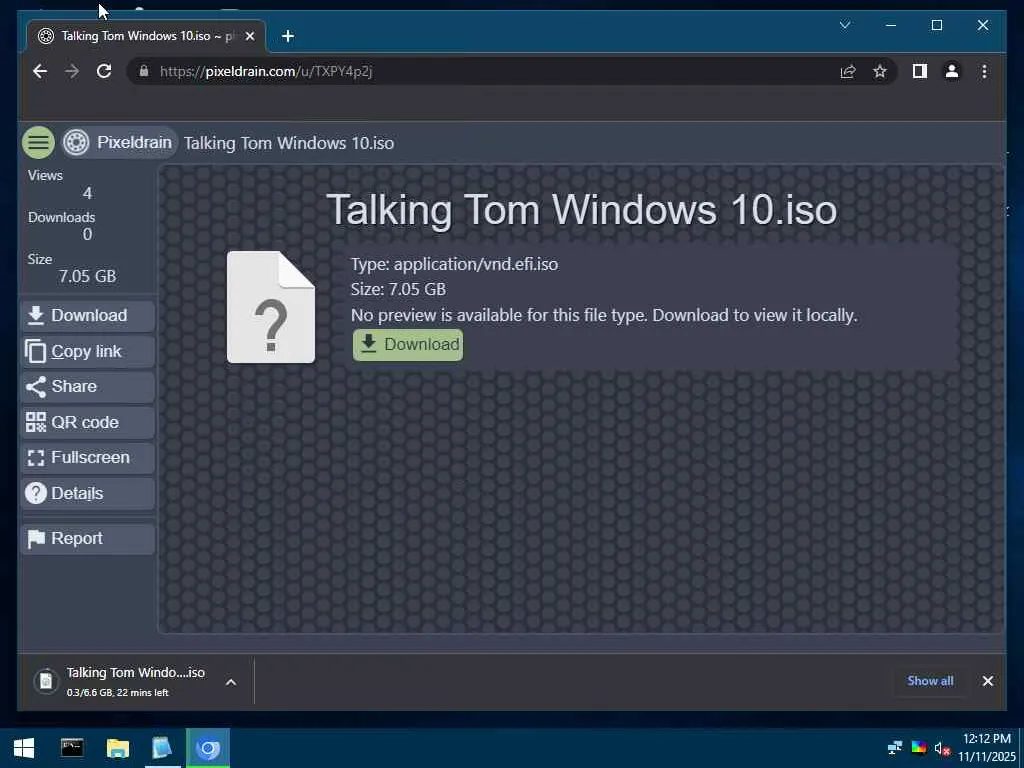Close the downloads bar
The image size is (1024, 768).
click(x=987, y=681)
